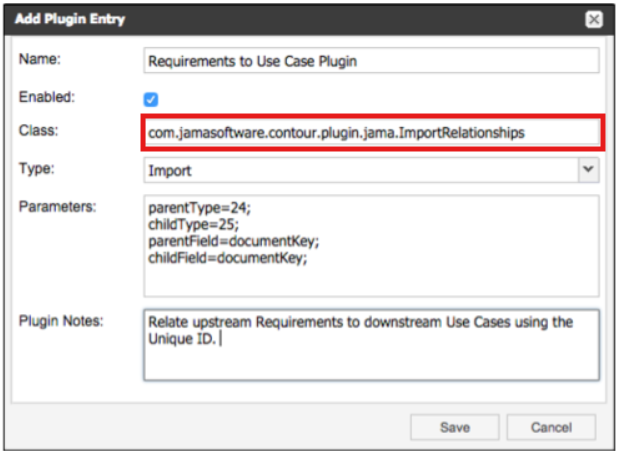Click the 'parentField=documentKey;' line

[234, 241]
